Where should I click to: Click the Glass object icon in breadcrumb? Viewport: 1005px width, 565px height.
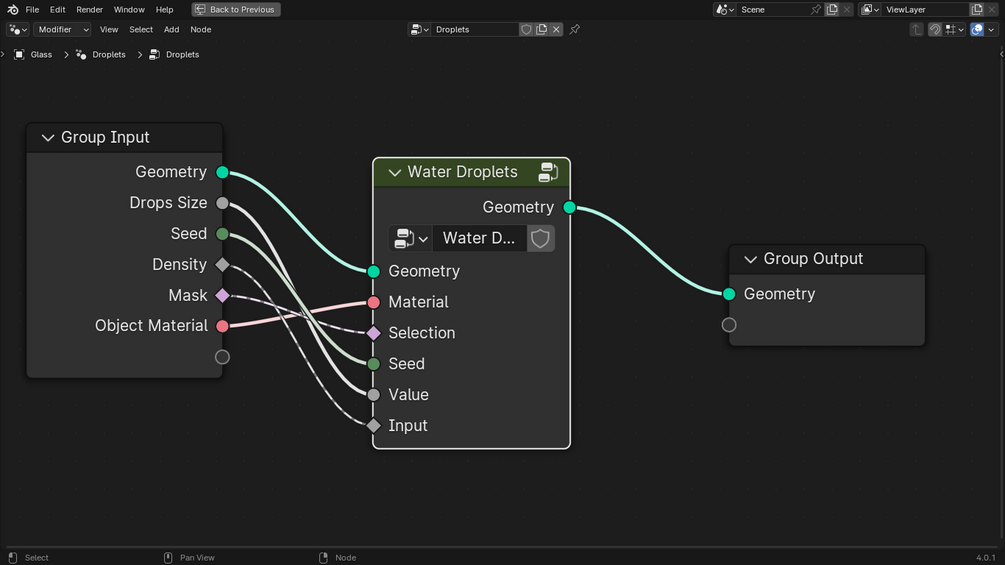tap(19, 54)
